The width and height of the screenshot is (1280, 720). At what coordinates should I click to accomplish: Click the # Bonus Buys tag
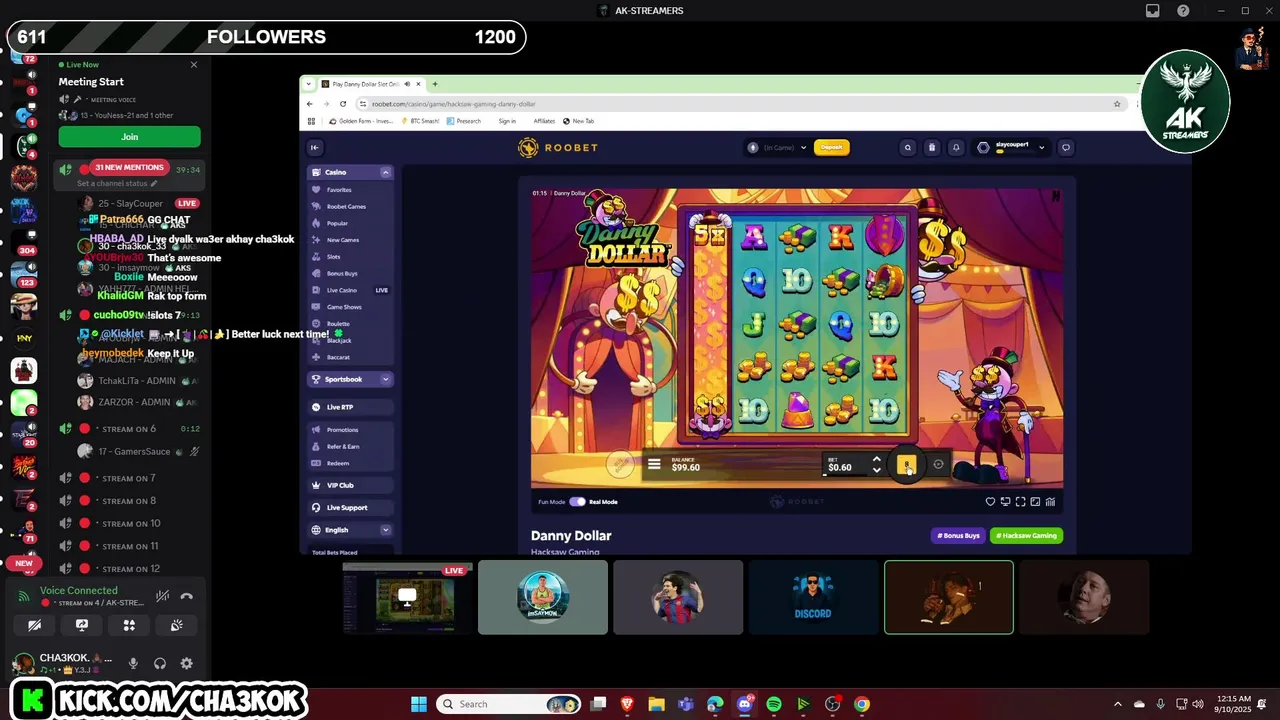[958, 536]
